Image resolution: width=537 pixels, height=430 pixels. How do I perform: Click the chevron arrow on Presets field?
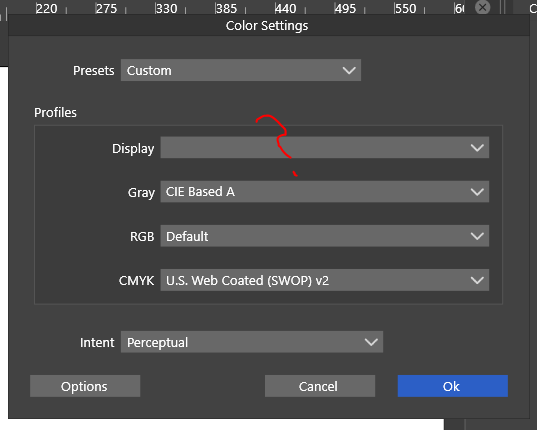pyautogui.click(x=349, y=71)
